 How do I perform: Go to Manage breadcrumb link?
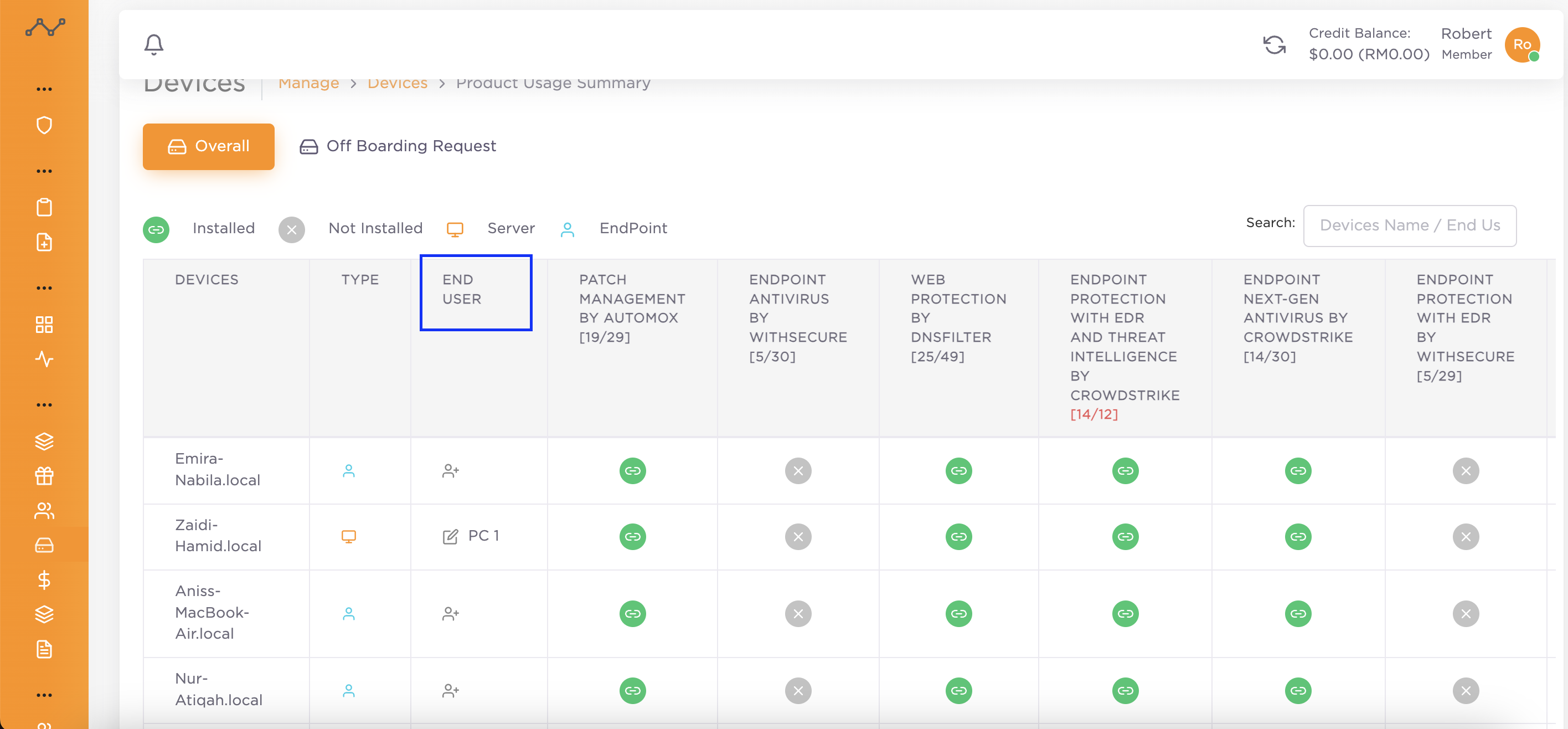point(308,83)
